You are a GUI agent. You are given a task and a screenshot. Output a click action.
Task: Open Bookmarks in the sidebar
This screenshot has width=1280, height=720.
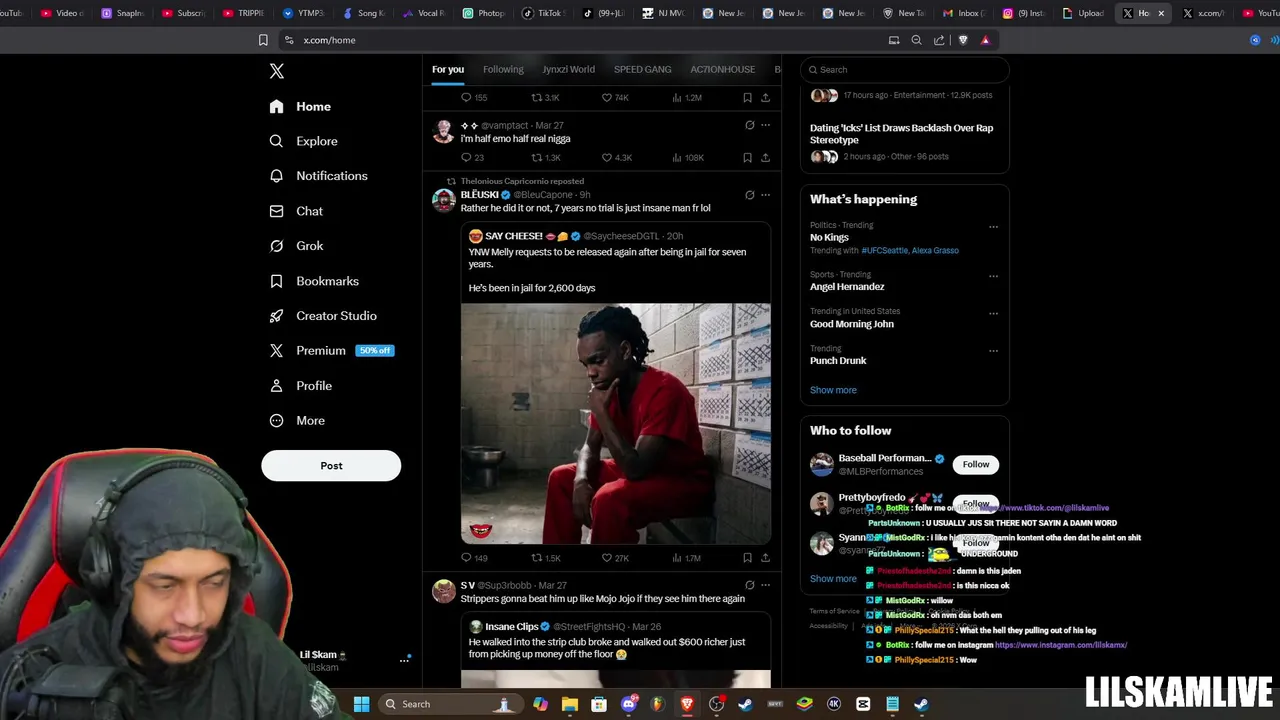[313, 281]
